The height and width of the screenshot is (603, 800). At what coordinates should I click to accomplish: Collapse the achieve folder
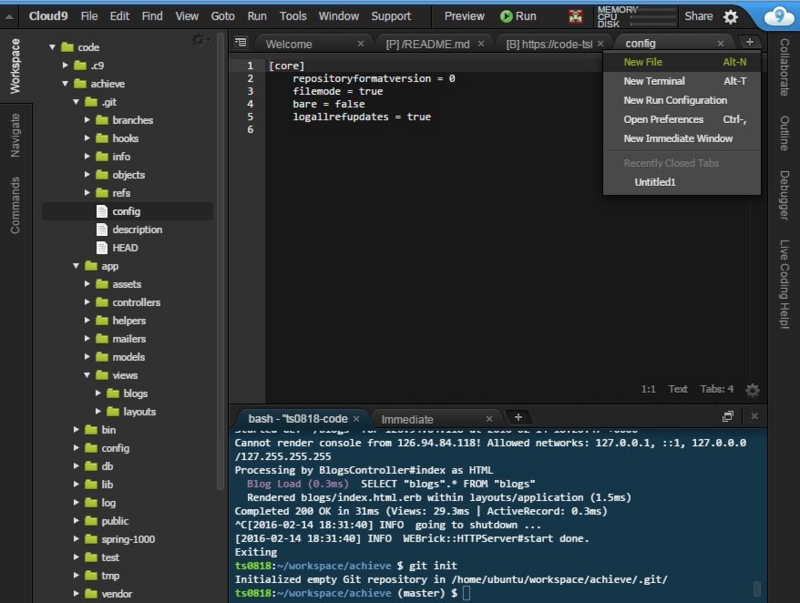(65, 84)
